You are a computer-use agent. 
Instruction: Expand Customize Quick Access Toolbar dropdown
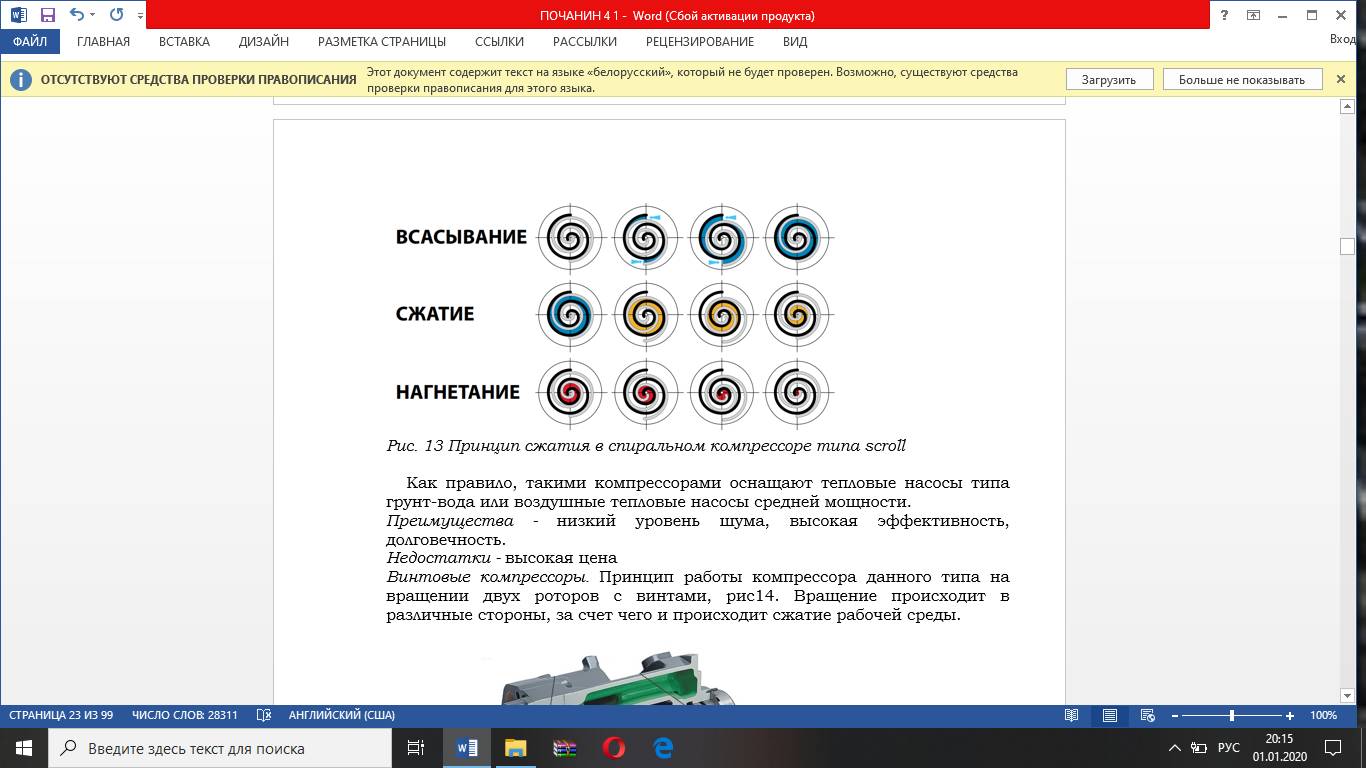(139, 16)
